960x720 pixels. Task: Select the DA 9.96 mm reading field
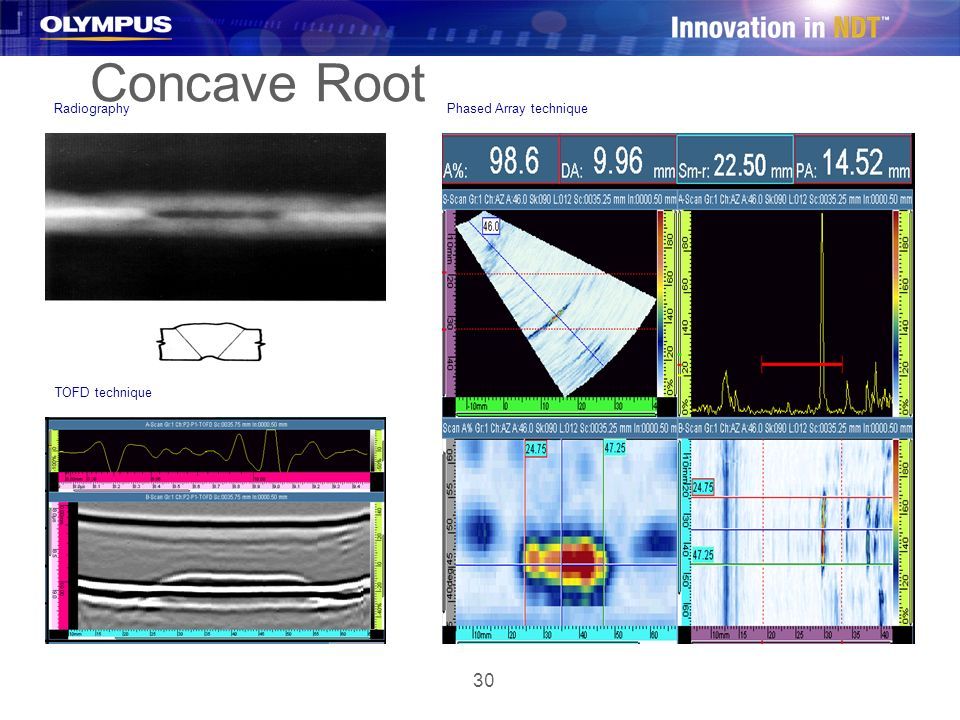(x=618, y=160)
